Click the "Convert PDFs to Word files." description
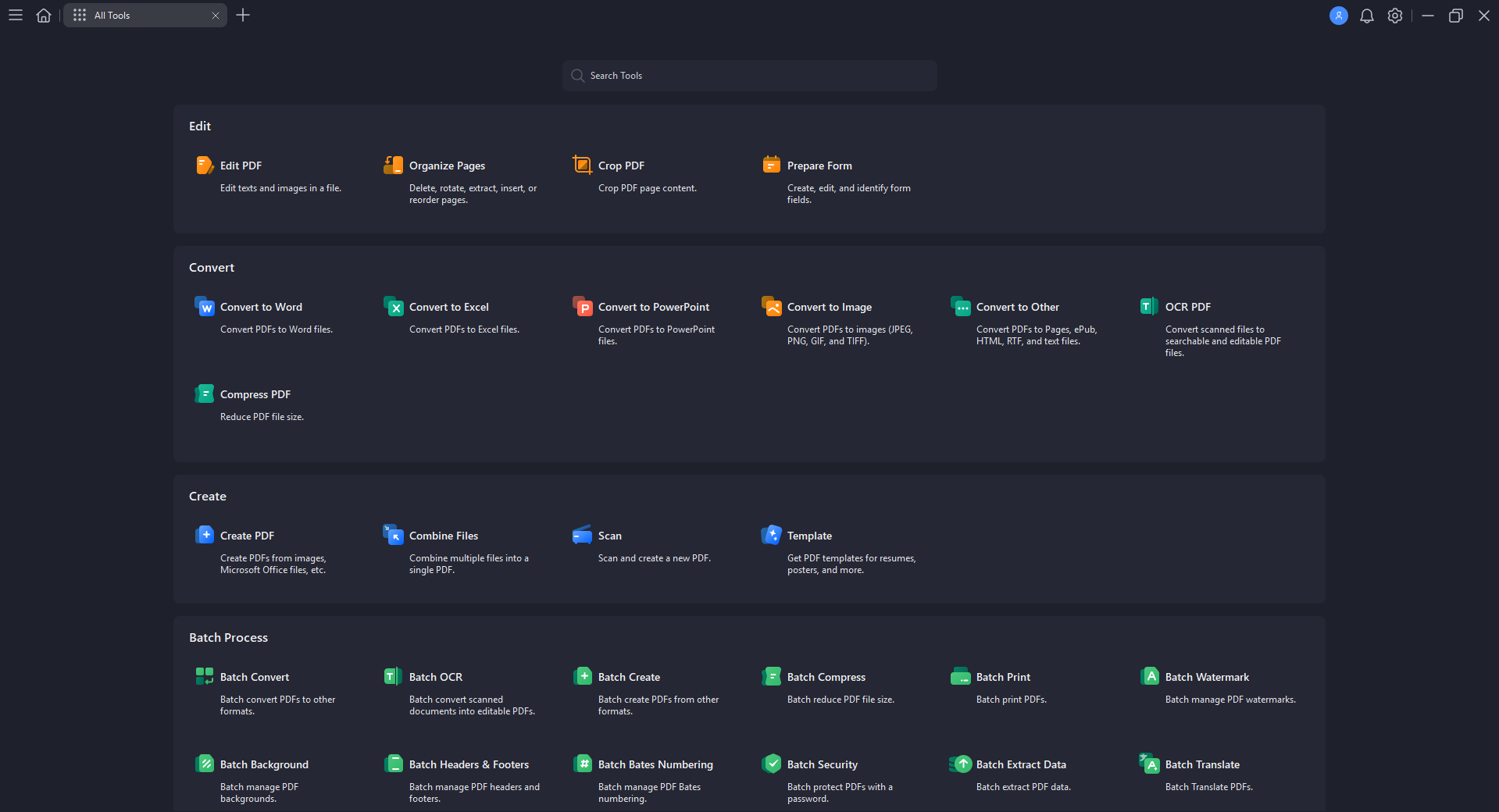This screenshot has height=812, width=1499. pos(277,329)
